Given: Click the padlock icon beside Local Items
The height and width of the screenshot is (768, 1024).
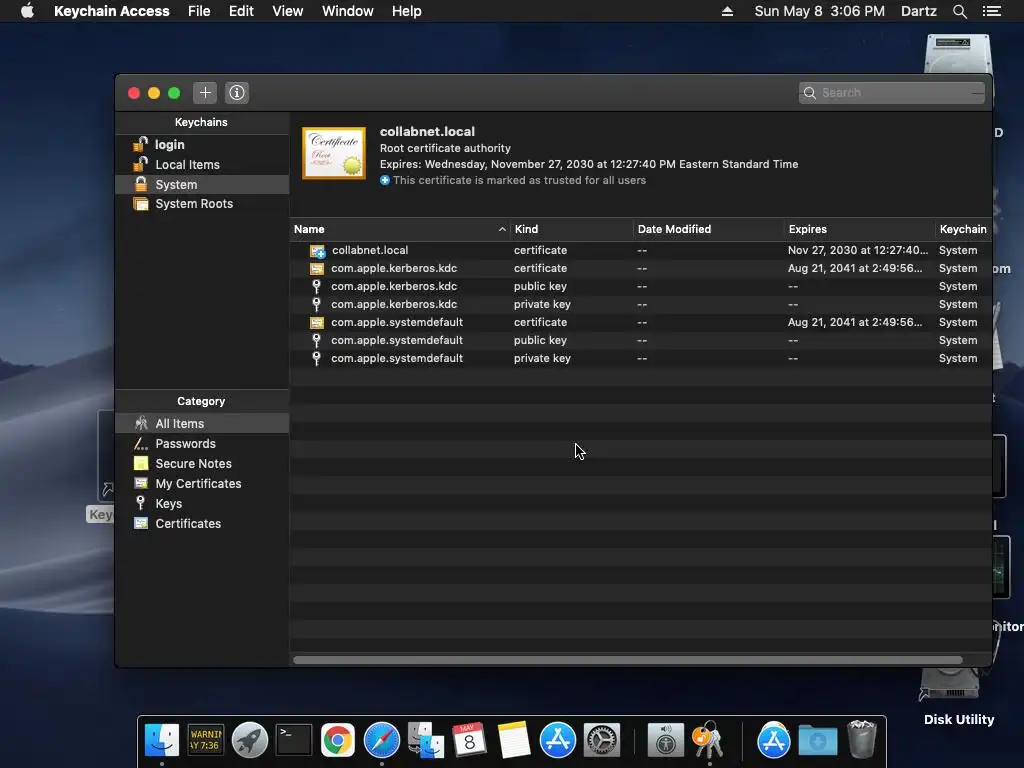Looking at the screenshot, I should click(140, 164).
